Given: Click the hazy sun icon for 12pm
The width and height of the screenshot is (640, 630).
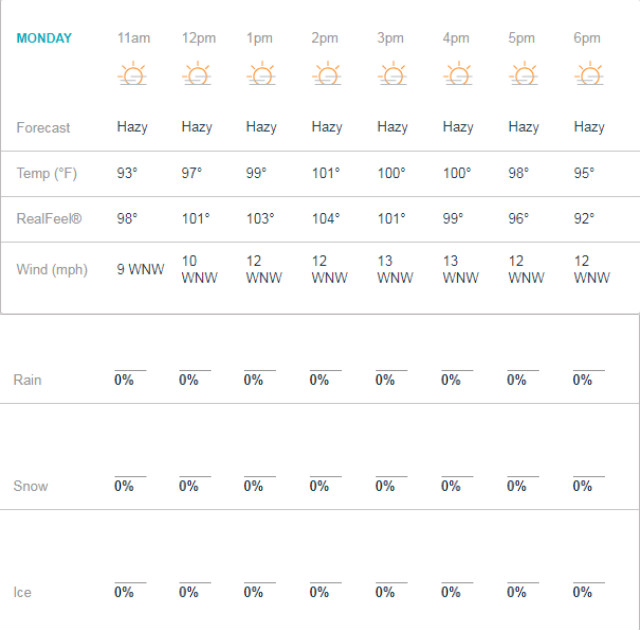Looking at the screenshot, I should coord(197,73).
